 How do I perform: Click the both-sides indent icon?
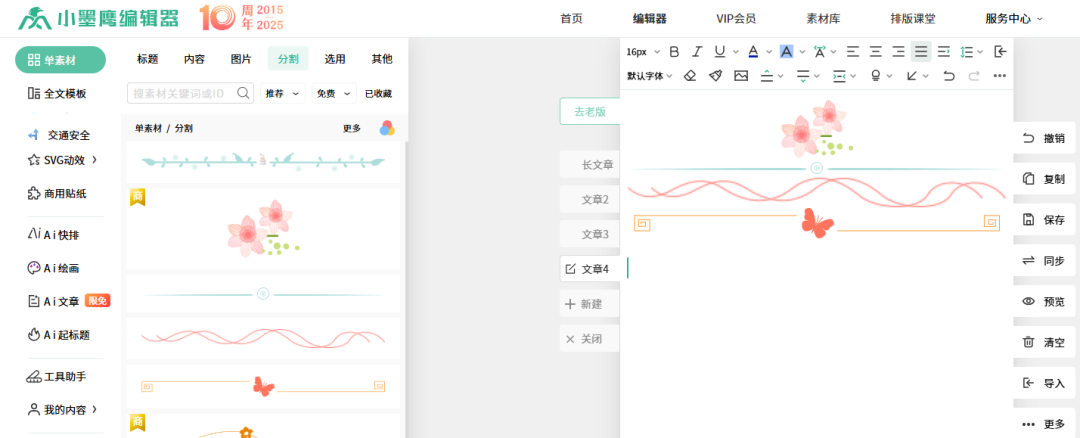(x=839, y=76)
